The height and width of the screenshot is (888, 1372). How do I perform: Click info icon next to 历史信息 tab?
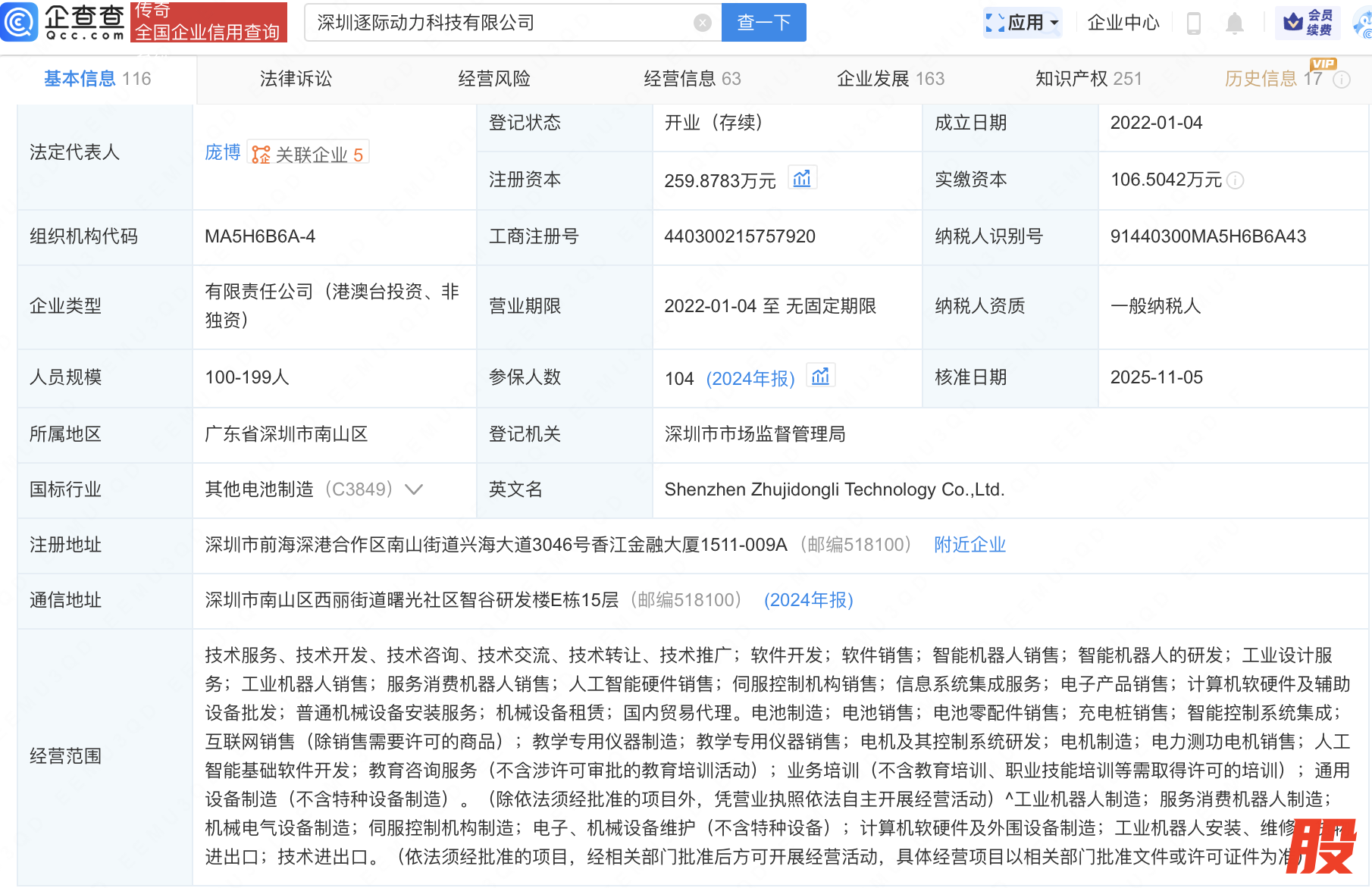1342,80
